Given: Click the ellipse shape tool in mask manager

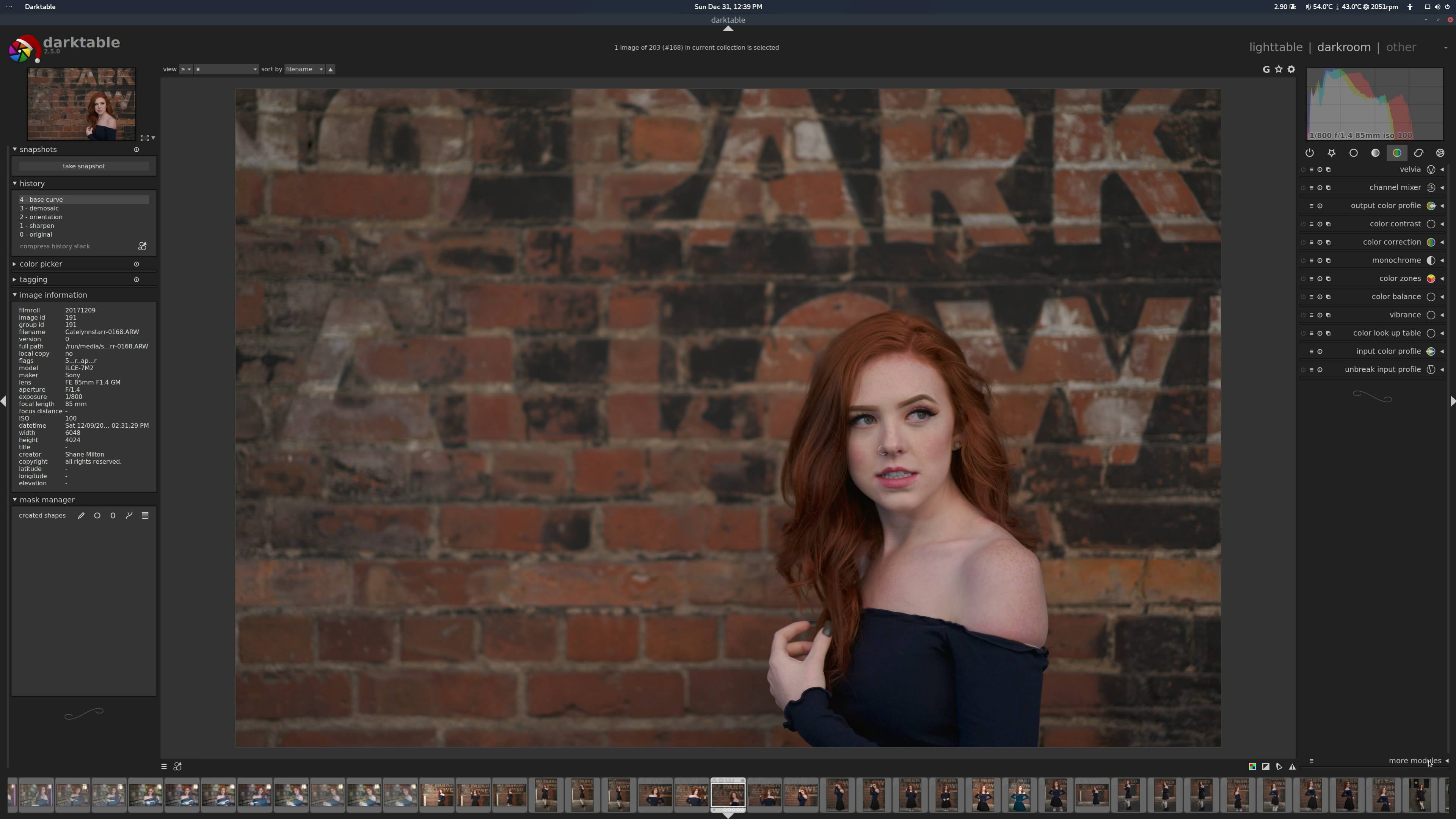Looking at the screenshot, I should tap(113, 516).
